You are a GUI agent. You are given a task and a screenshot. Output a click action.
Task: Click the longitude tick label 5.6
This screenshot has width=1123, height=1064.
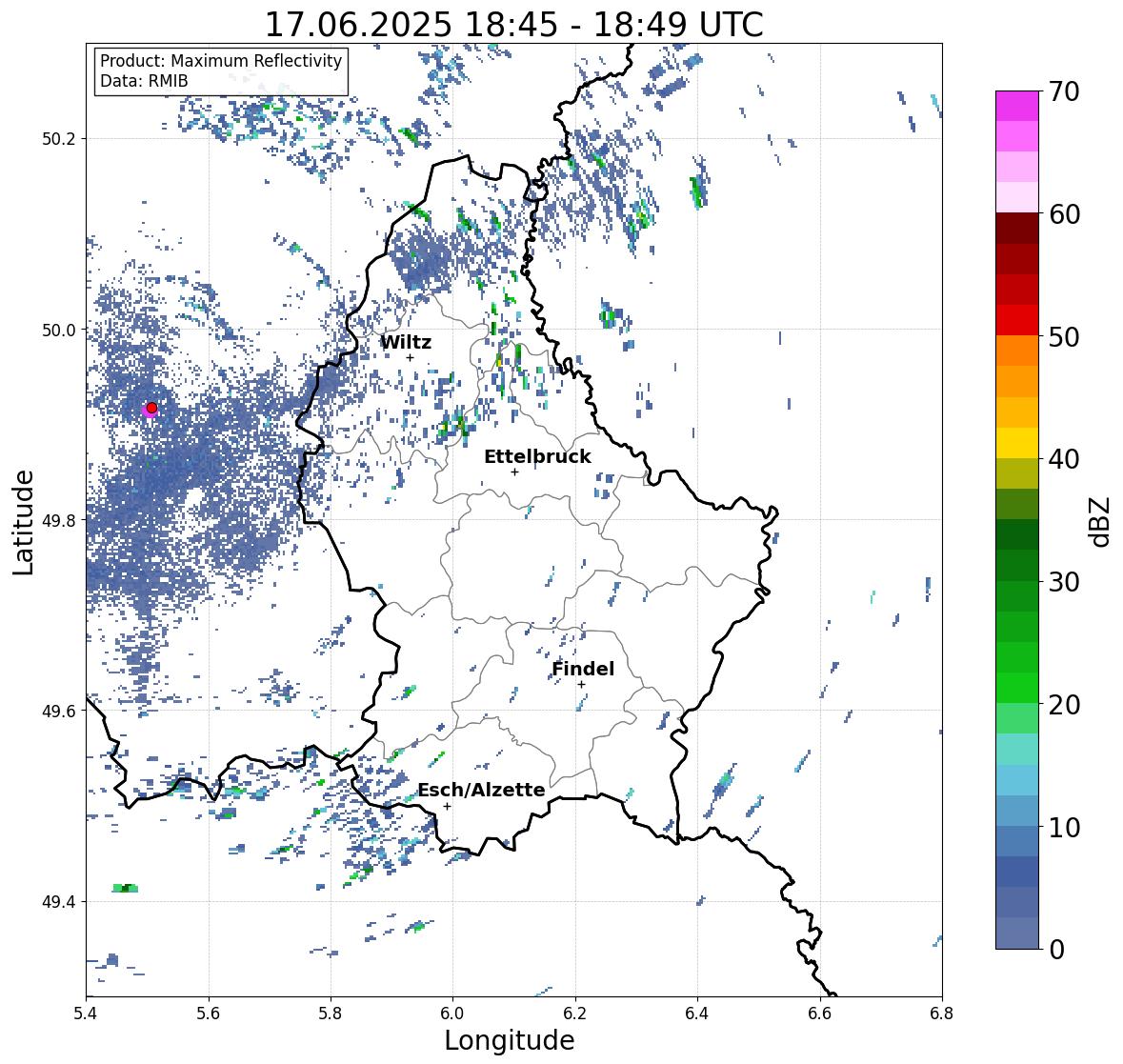click(x=209, y=1014)
